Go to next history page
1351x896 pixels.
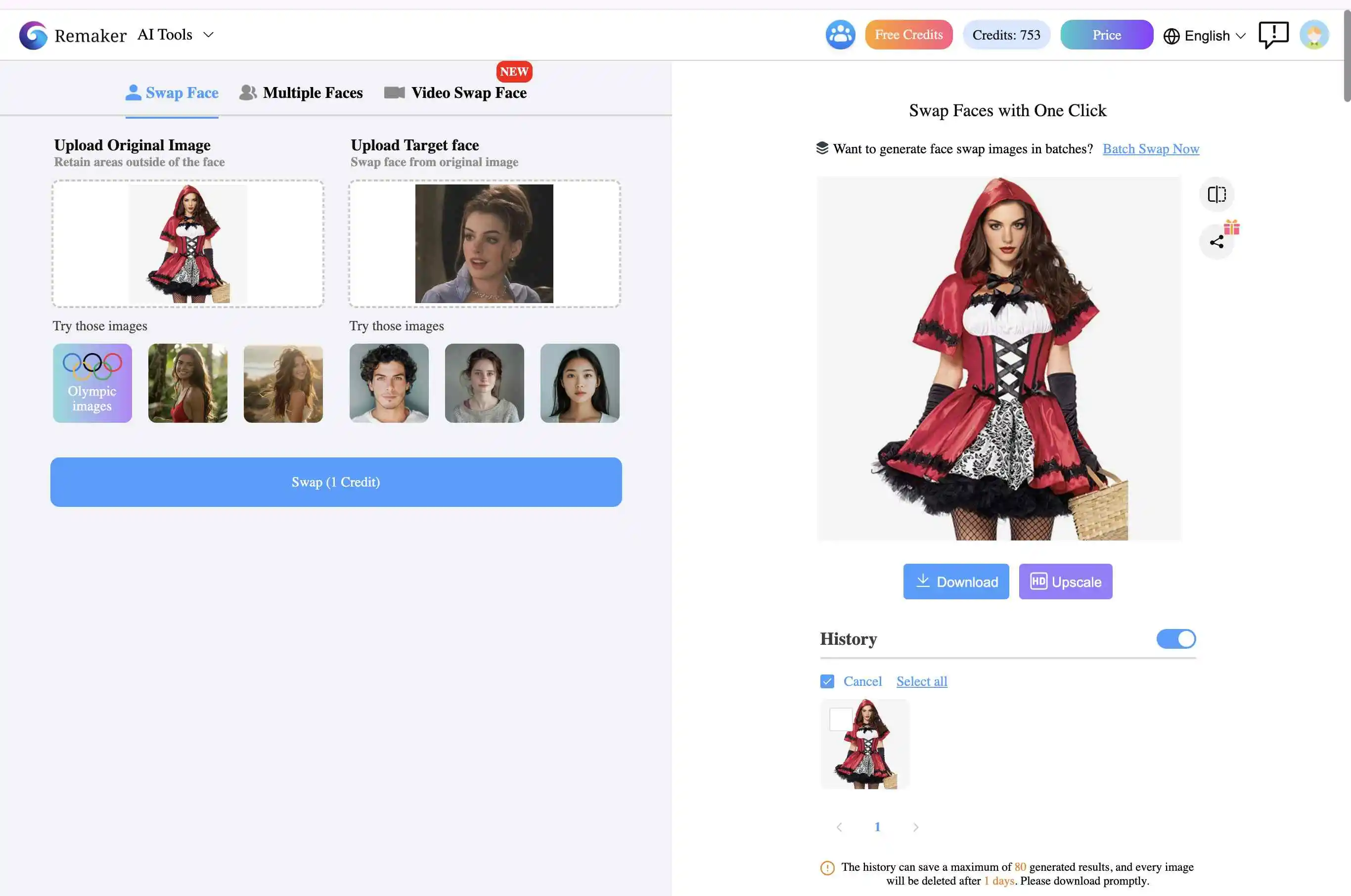click(915, 827)
